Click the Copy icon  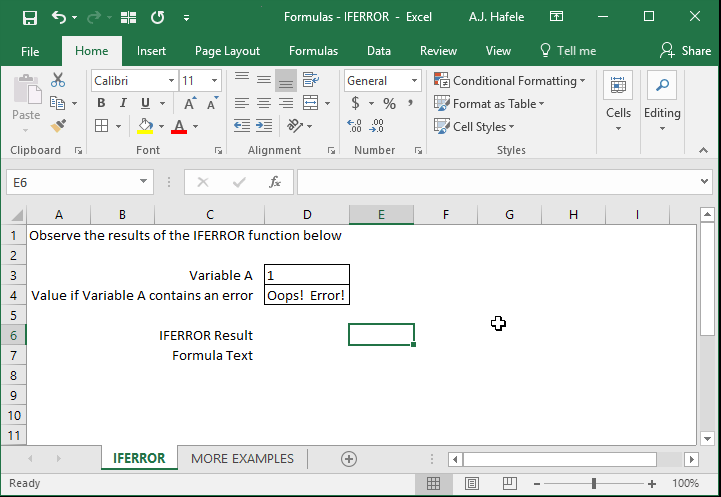(57, 103)
